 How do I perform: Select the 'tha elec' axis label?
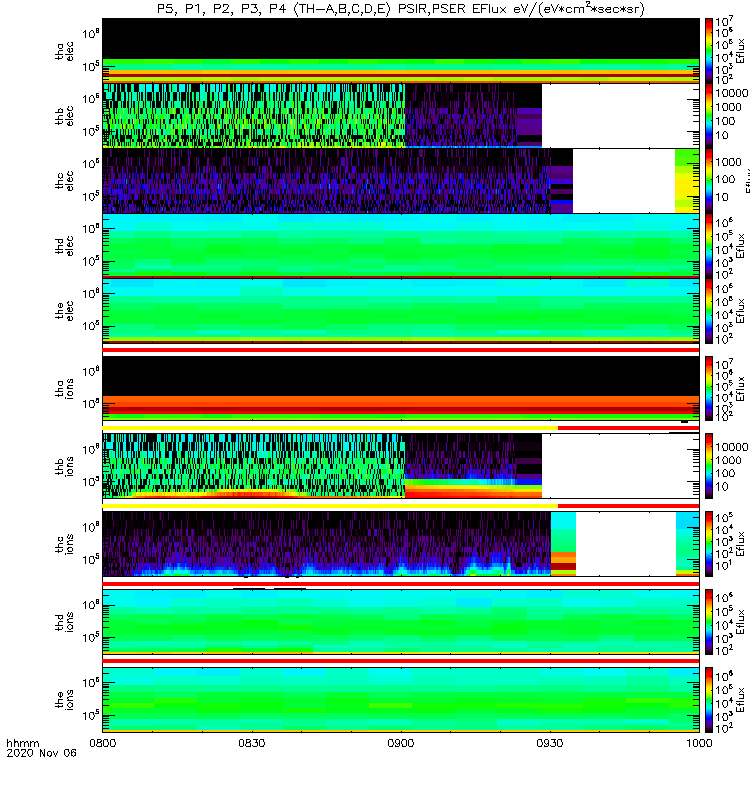(x=64, y=51)
